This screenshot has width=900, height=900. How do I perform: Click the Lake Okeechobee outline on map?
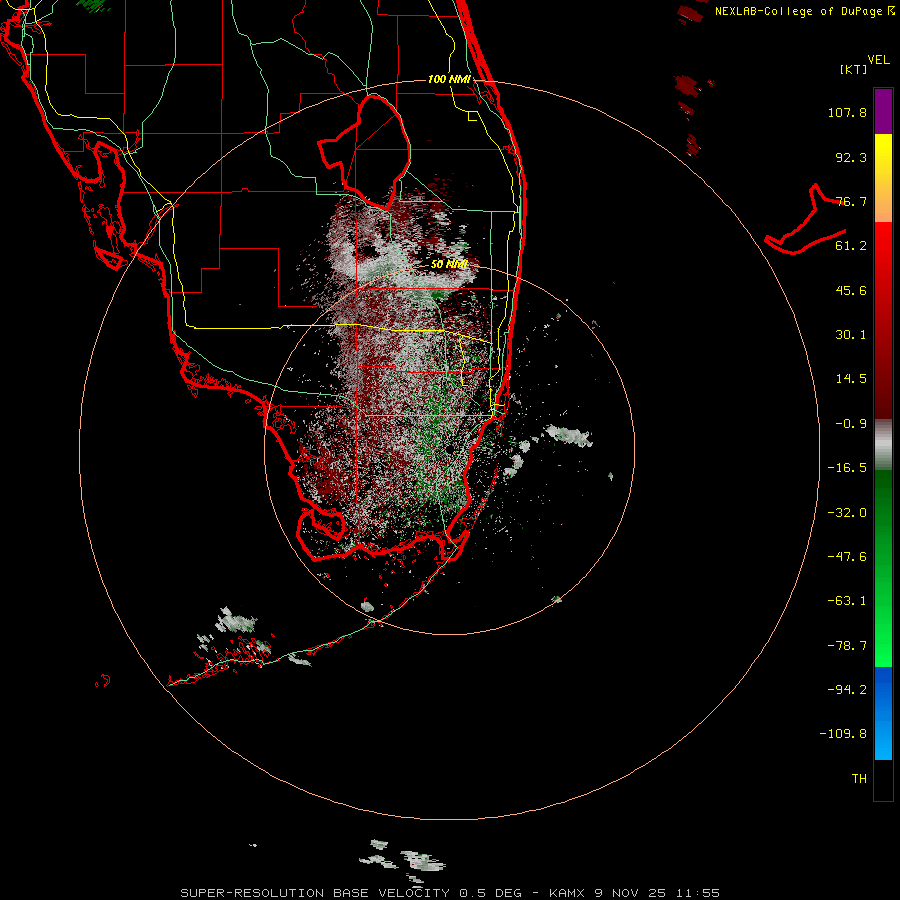365,152
